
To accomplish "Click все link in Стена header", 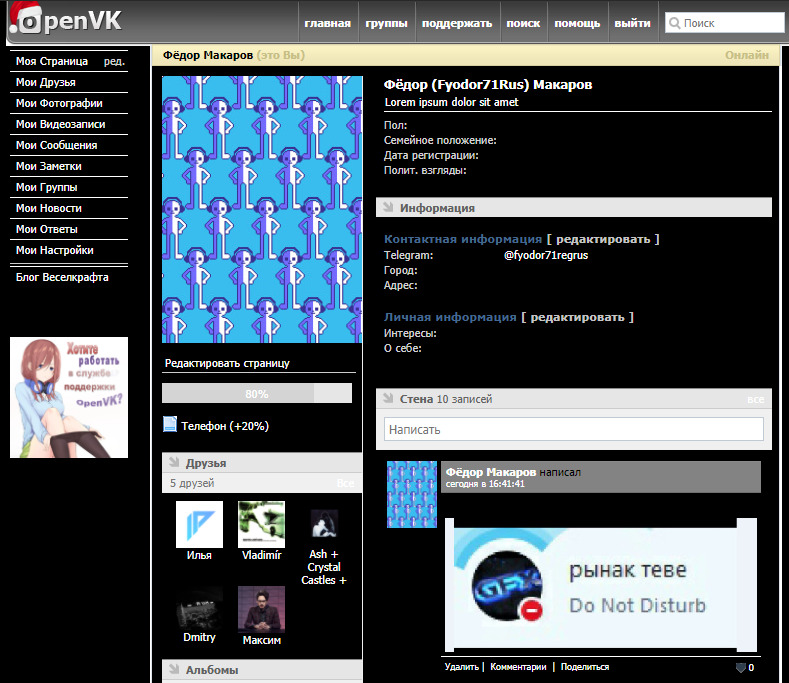I will (x=755, y=399).
